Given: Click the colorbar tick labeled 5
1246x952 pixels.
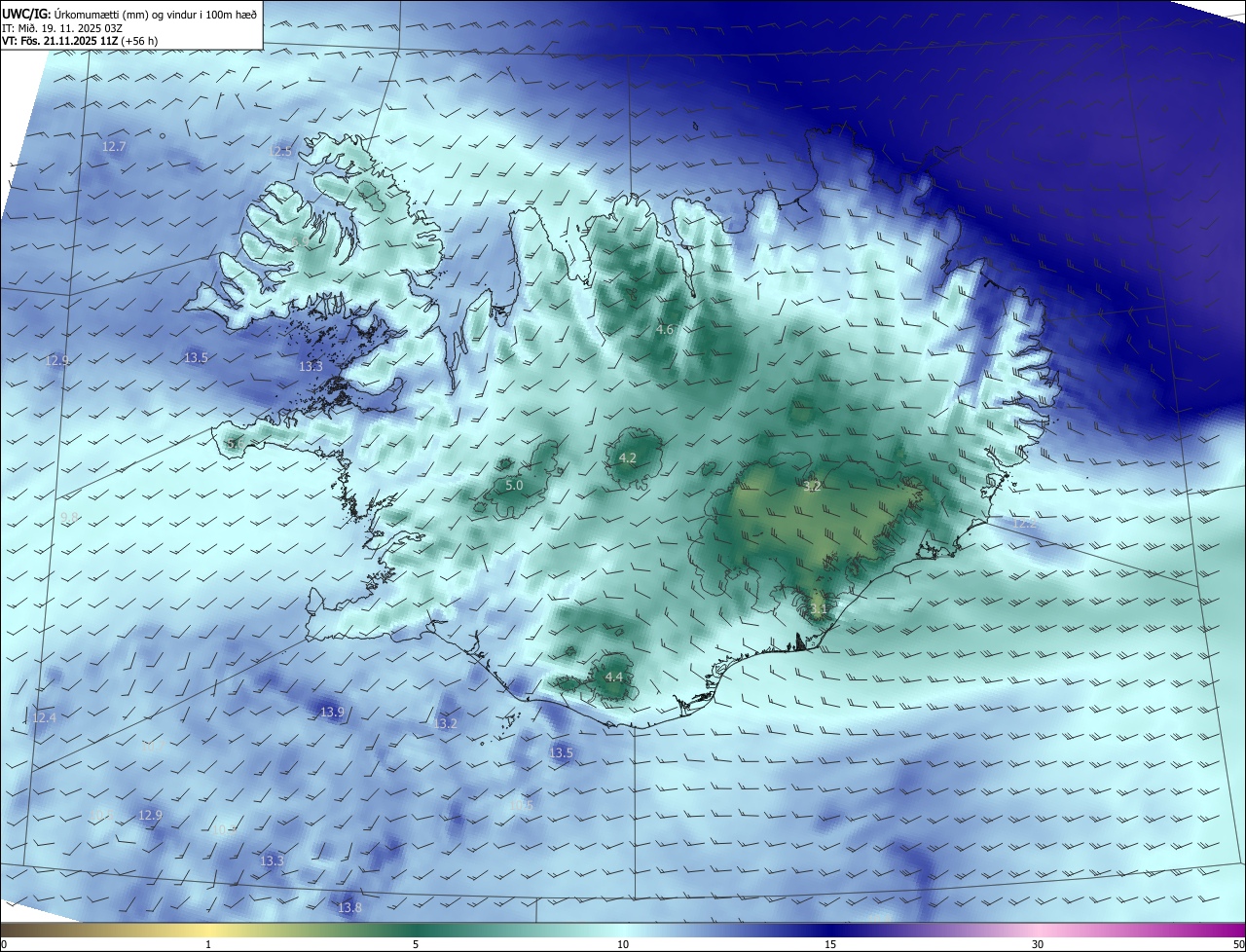Looking at the screenshot, I should (x=416, y=944).
